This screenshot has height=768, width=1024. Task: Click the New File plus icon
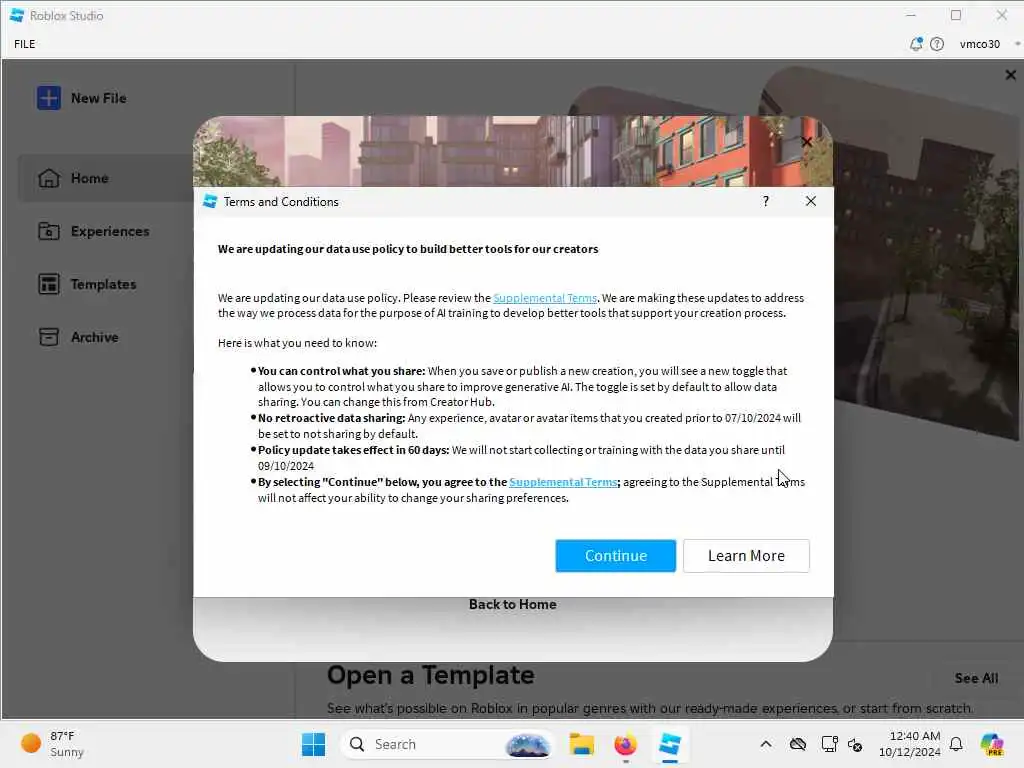pyautogui.click(x=48, y=98)
